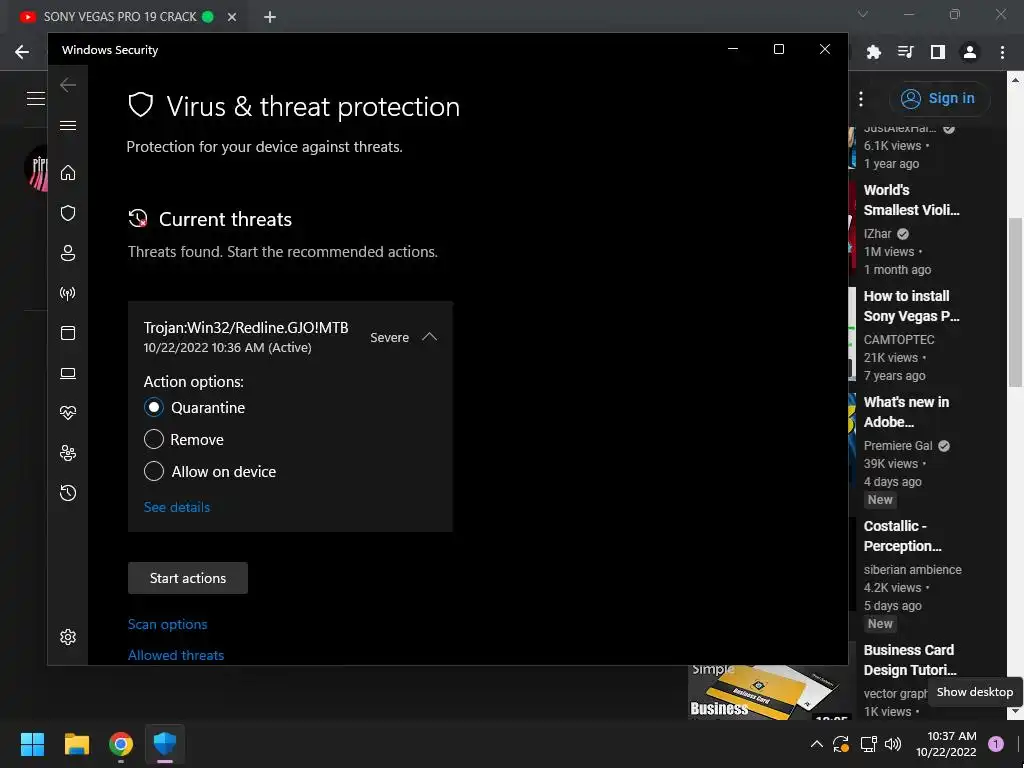Show hidden system tray icons
The height and width of the screenshot is (768, 1024).
click(816, 744)
